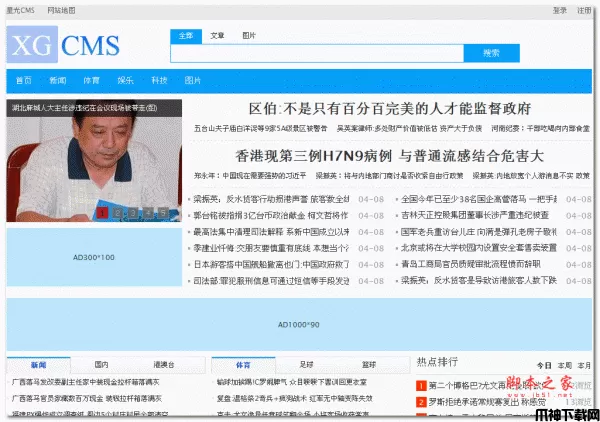Open 科技 section in blue nav bar
Image resolution: width=600 pixels, height=422 pixels.
(159, 80)
